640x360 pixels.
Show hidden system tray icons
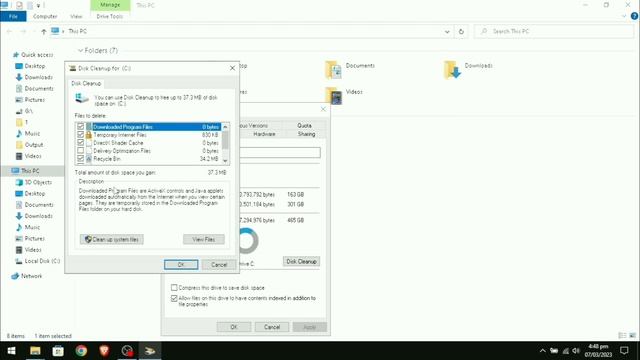pyautogui.click(x=542, y=351)
